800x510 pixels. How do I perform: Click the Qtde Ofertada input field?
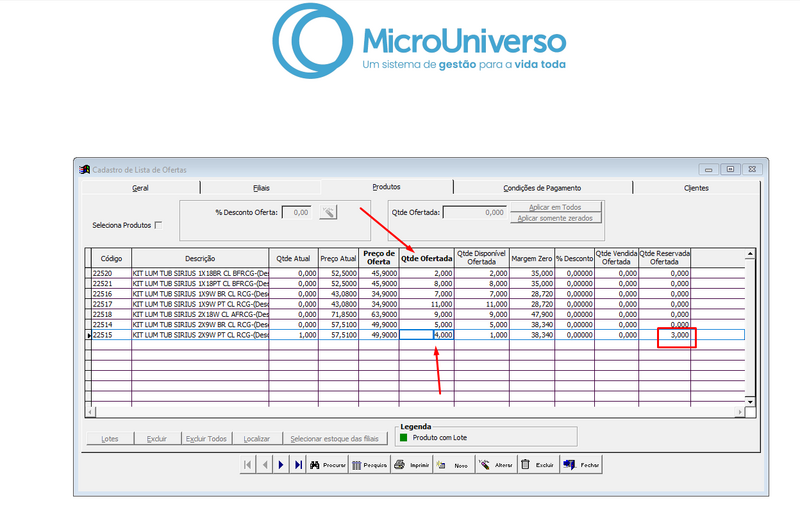(475, 212)
